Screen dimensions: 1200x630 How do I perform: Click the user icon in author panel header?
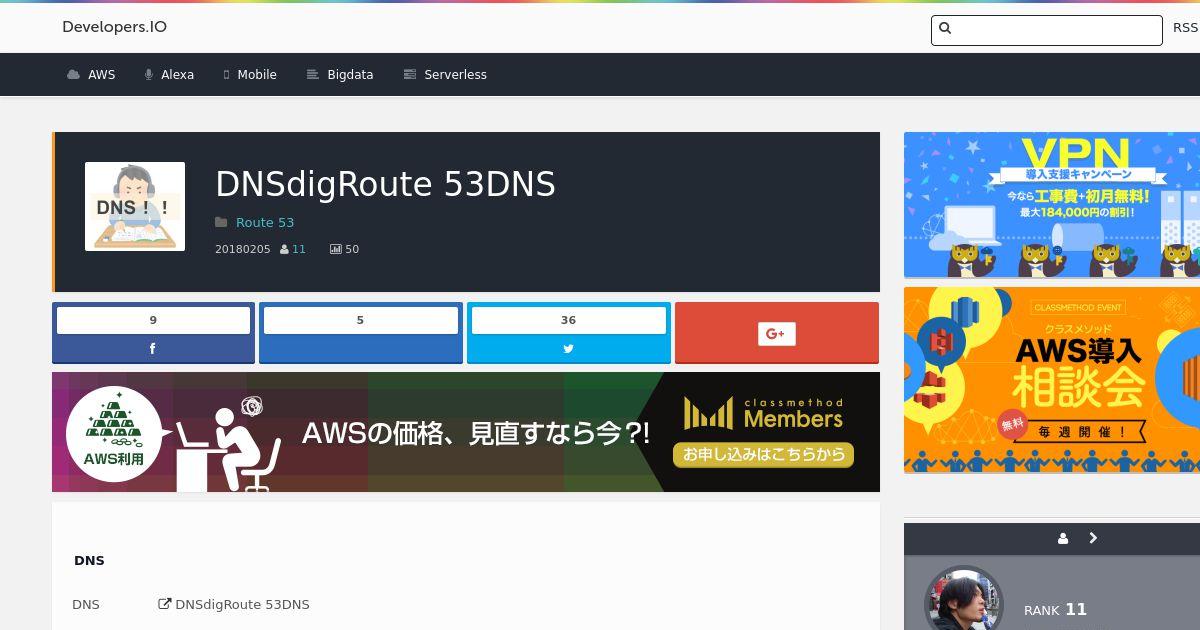tap(1063, 538)
